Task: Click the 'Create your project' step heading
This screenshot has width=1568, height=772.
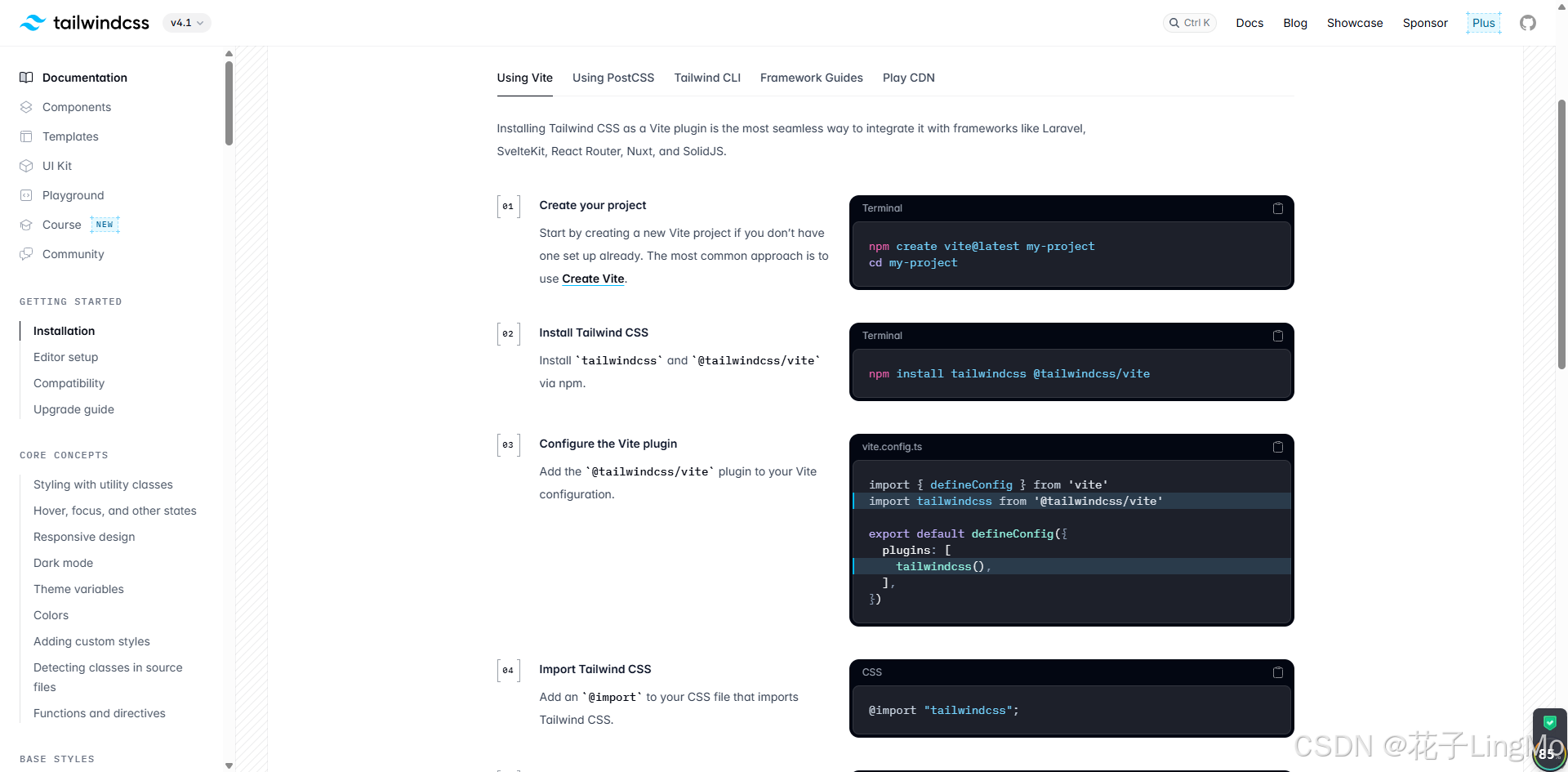Action: pyautogui.click(x=592, y=205)
